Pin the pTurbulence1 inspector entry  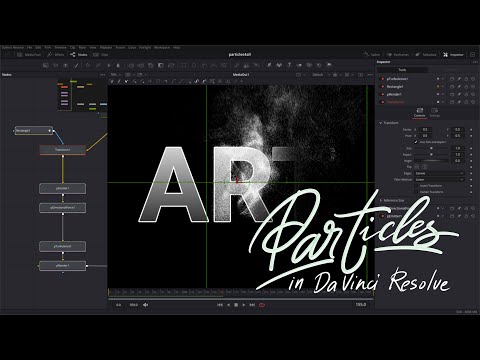(x=459, y=79)
